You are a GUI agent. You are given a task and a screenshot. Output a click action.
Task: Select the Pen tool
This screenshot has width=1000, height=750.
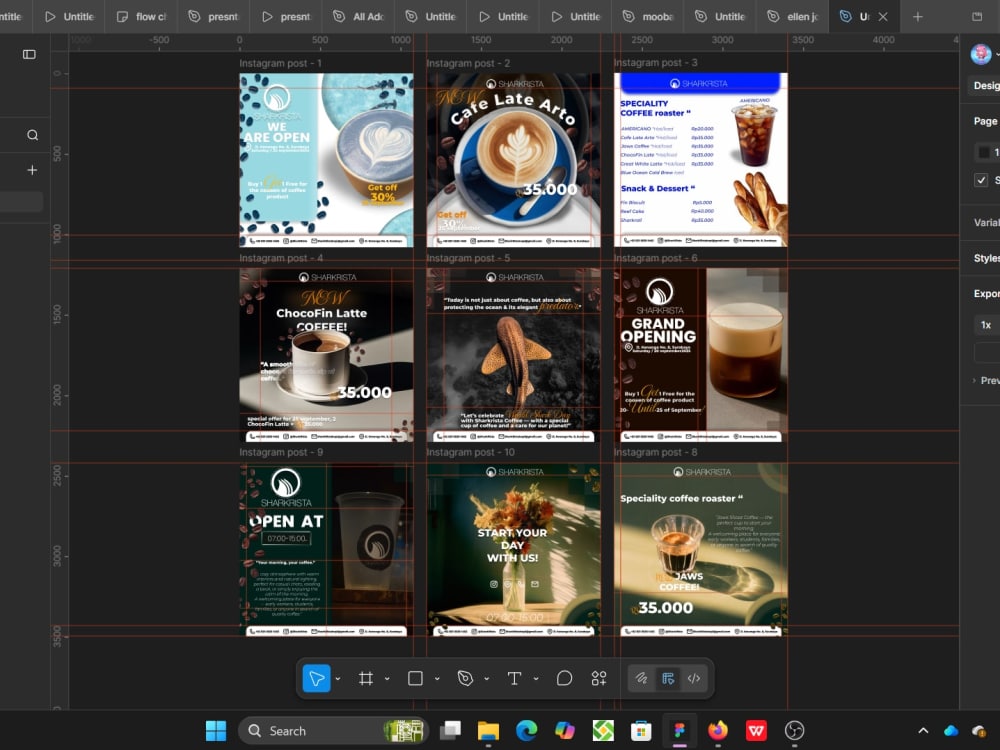point(465,679)
